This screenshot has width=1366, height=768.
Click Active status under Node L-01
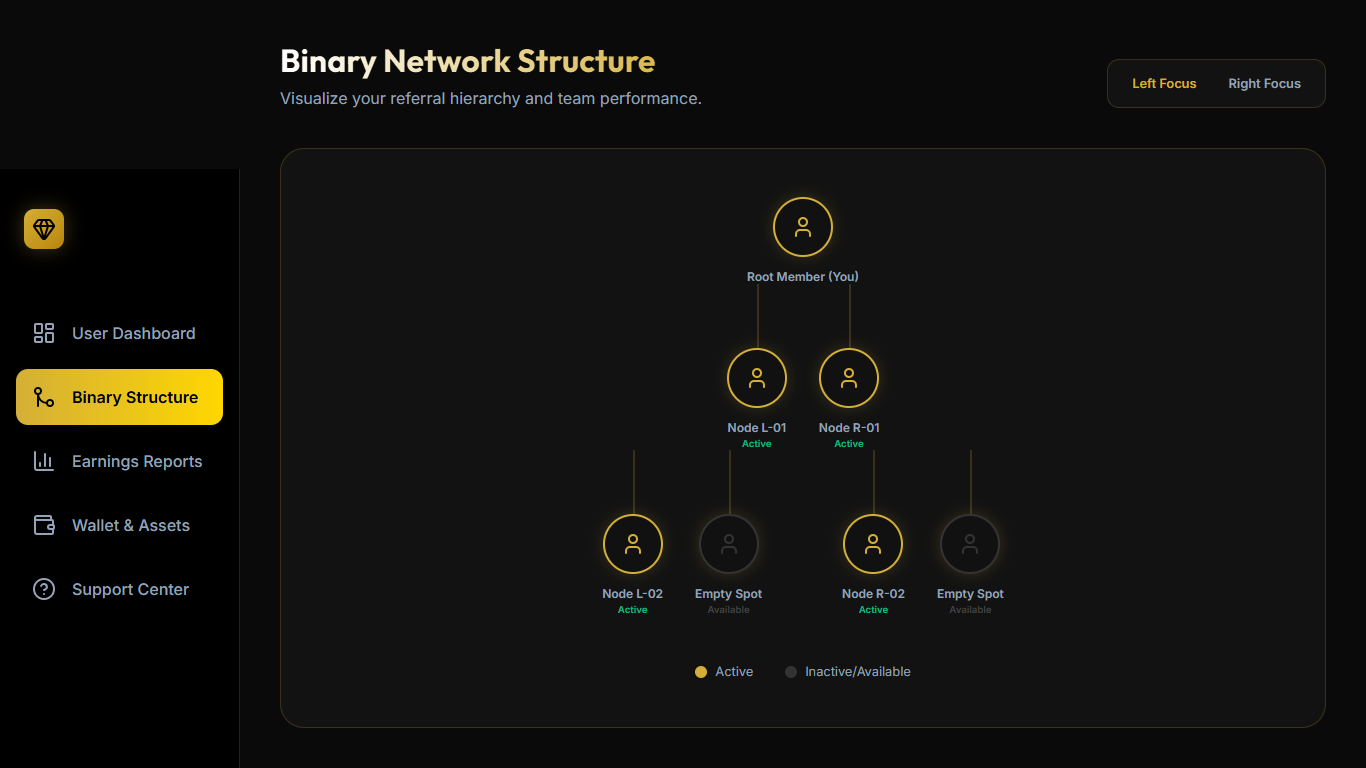(757, 444)
